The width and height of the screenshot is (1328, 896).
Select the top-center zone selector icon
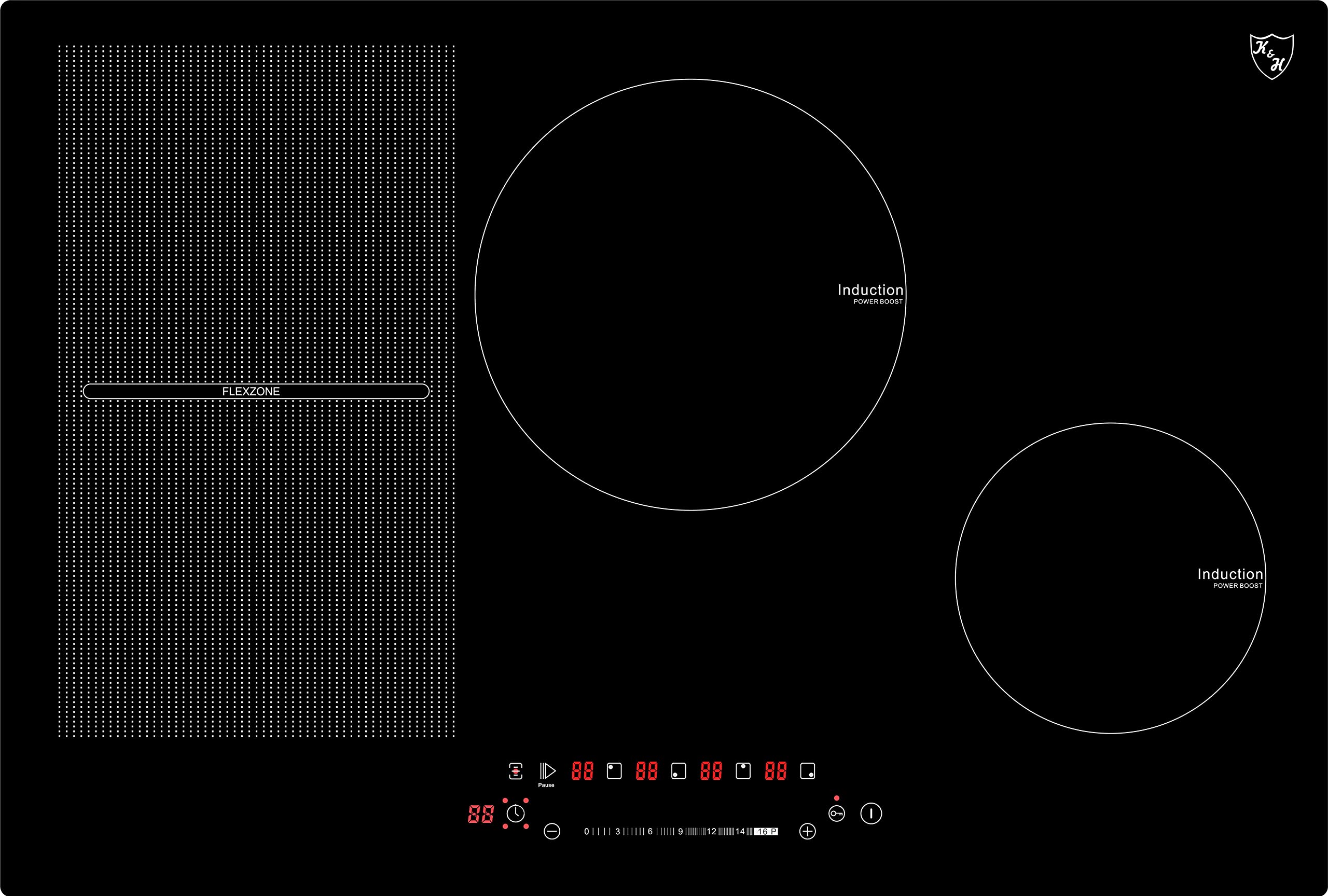743,771
